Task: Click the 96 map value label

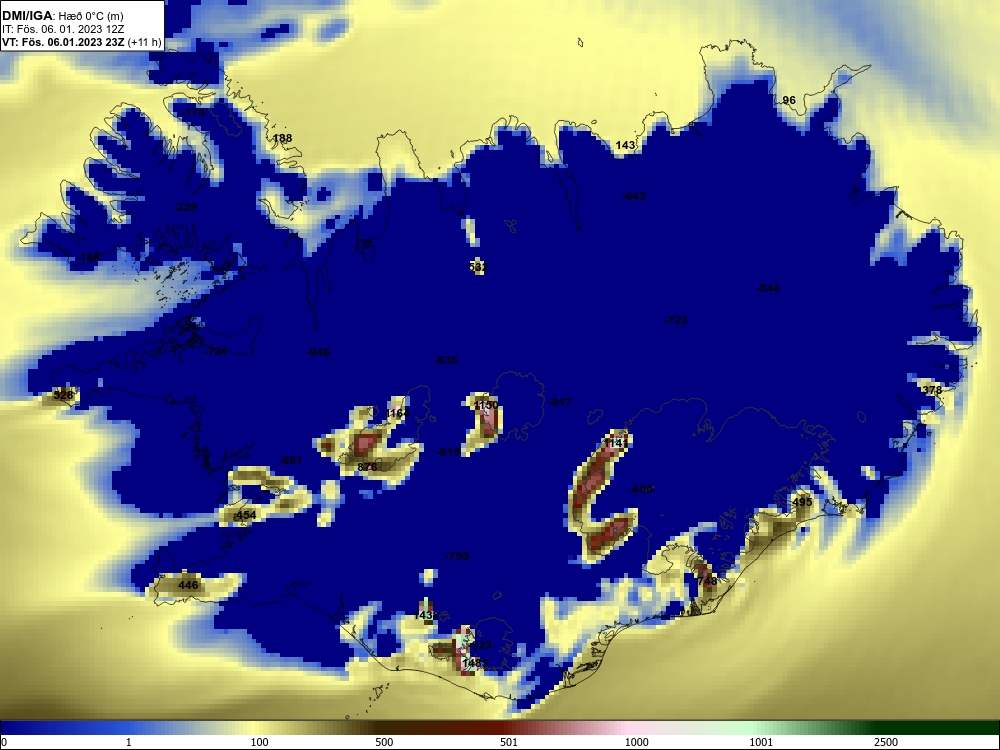Action: [x=789, y=100]
